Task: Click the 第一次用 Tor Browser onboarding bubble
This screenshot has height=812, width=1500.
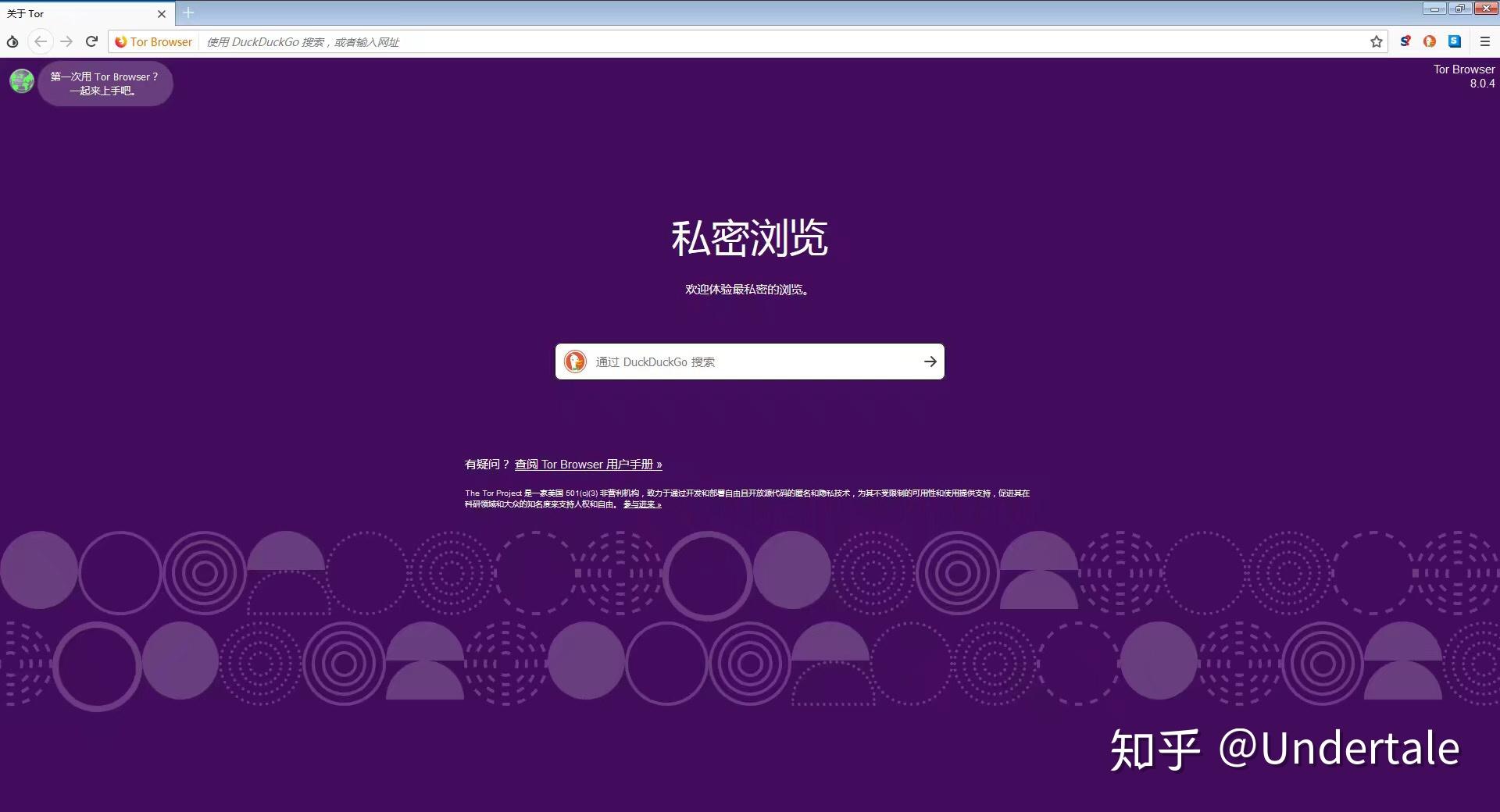Action: (x=105, y=84)
